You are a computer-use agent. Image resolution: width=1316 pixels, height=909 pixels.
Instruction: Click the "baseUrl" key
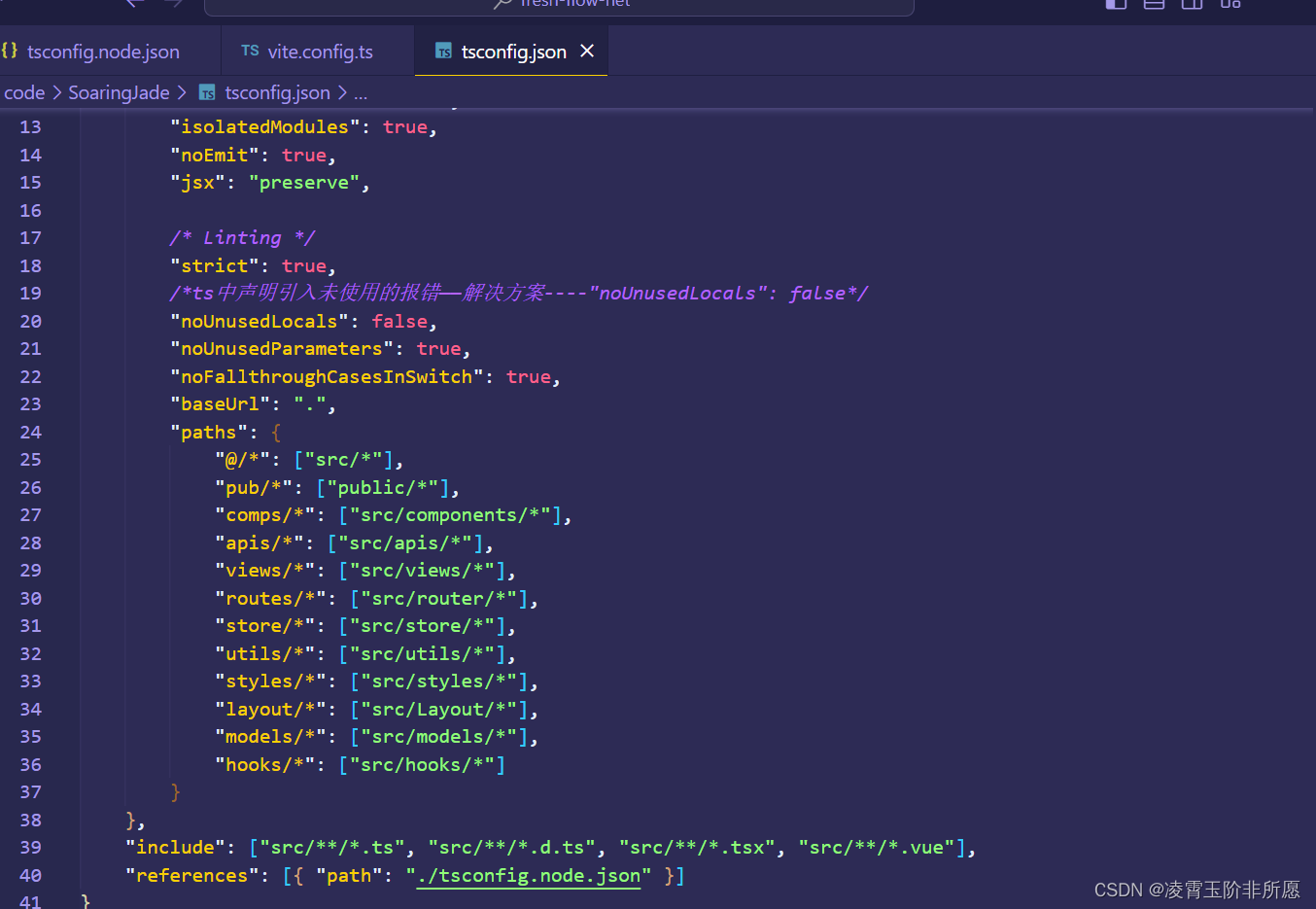221,403
